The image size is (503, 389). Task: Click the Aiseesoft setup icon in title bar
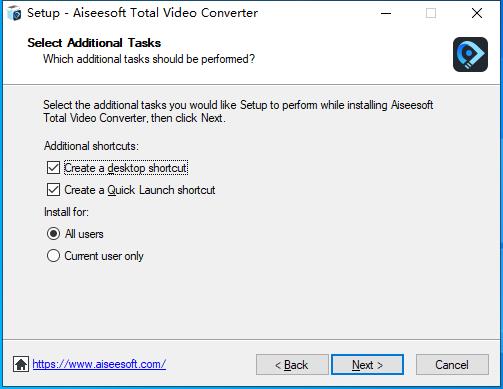[x=14, y=13]
